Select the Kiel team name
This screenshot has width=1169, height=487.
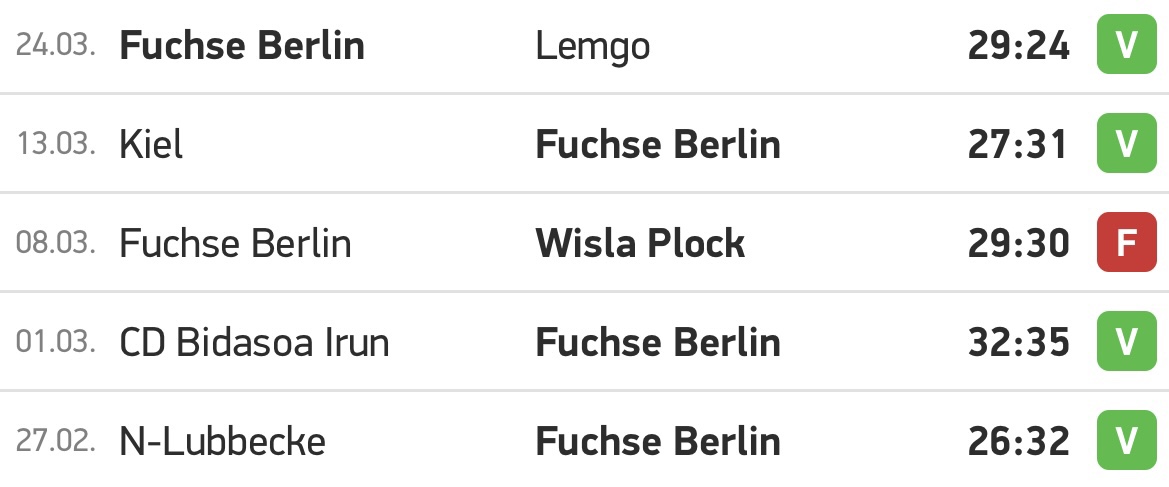[151, 145]
